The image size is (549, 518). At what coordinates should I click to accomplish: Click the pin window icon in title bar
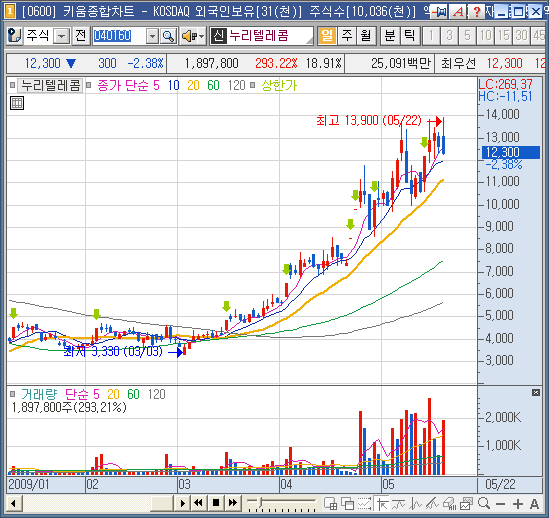(439, 12)
